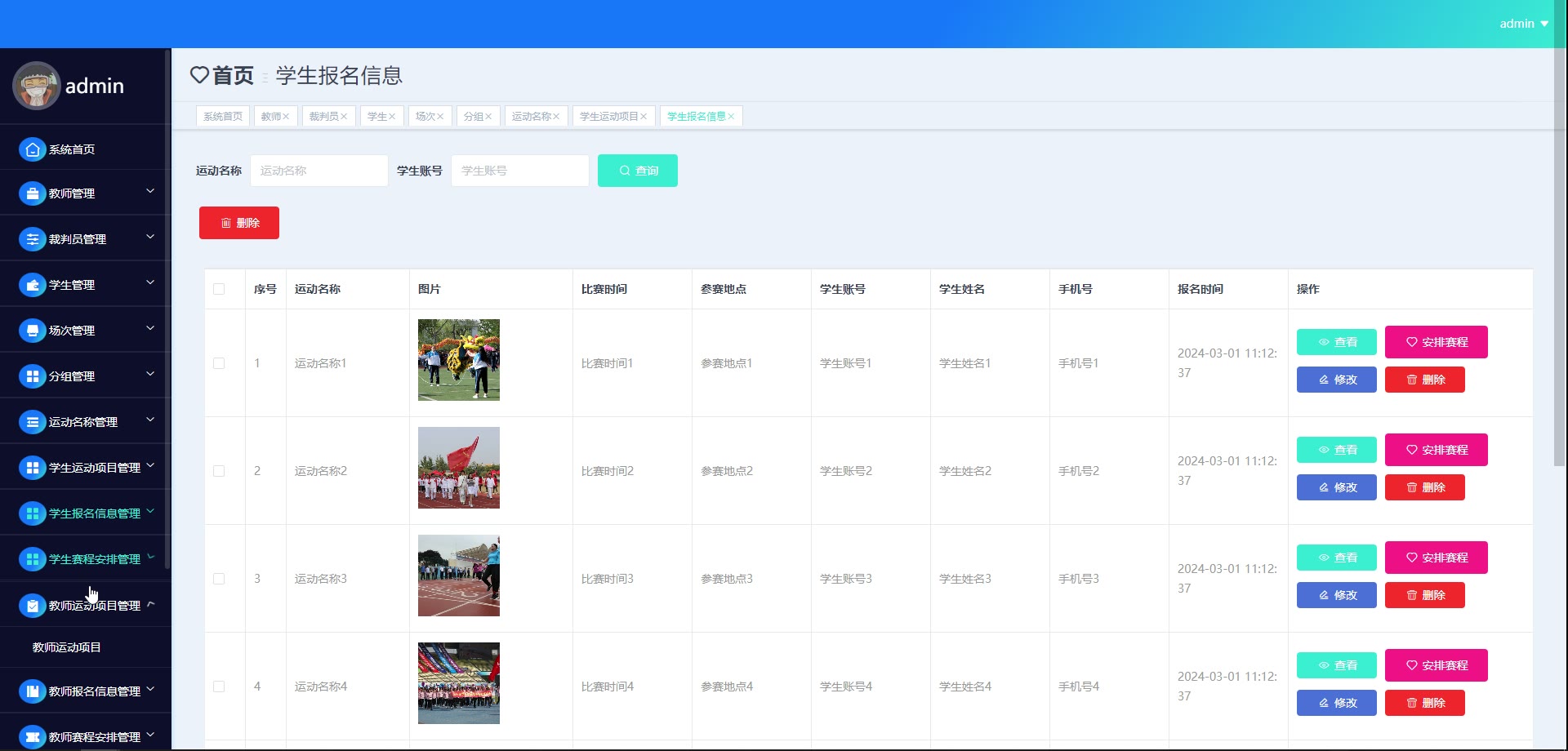Screen dimensions: 1568x751
Task: Open the 教师运动项目 submenu item
Action: 67,647
